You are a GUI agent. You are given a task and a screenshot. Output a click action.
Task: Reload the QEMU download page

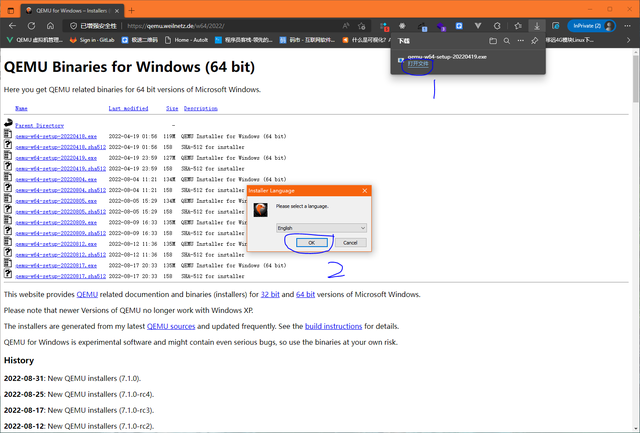coord(31,26)
